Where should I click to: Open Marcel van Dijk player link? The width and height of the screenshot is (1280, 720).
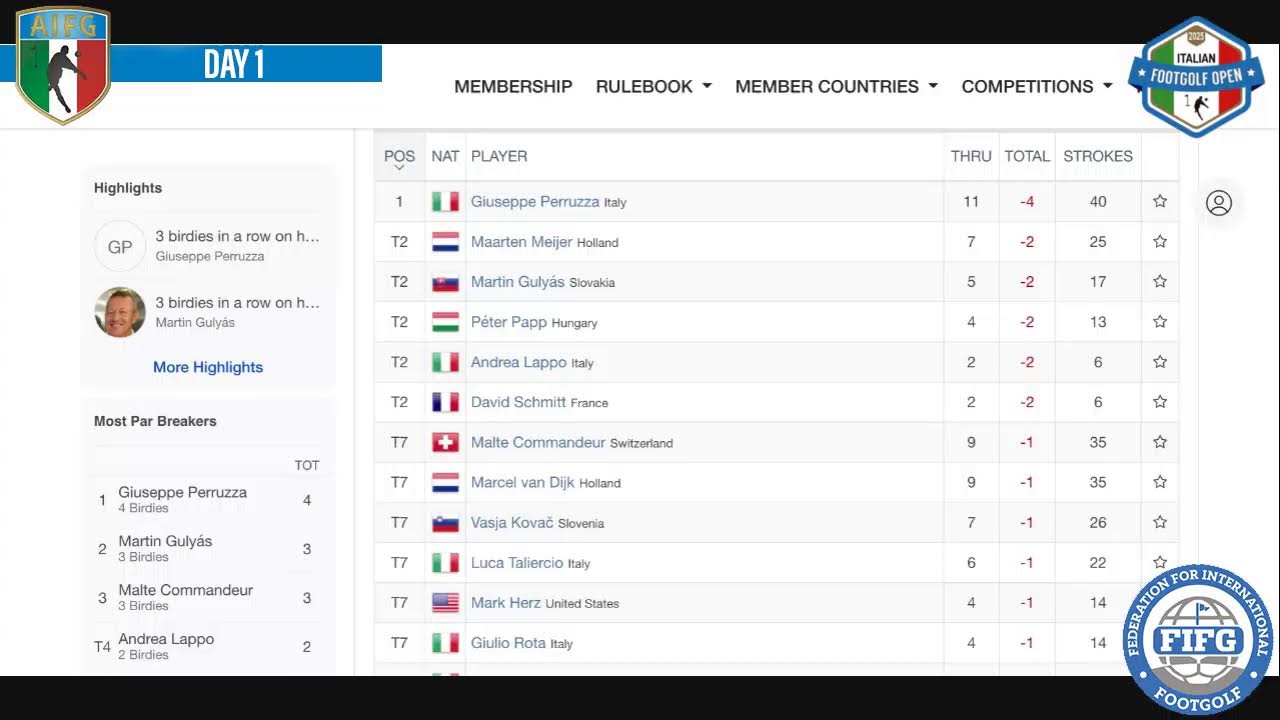click(x=523, y=482)
